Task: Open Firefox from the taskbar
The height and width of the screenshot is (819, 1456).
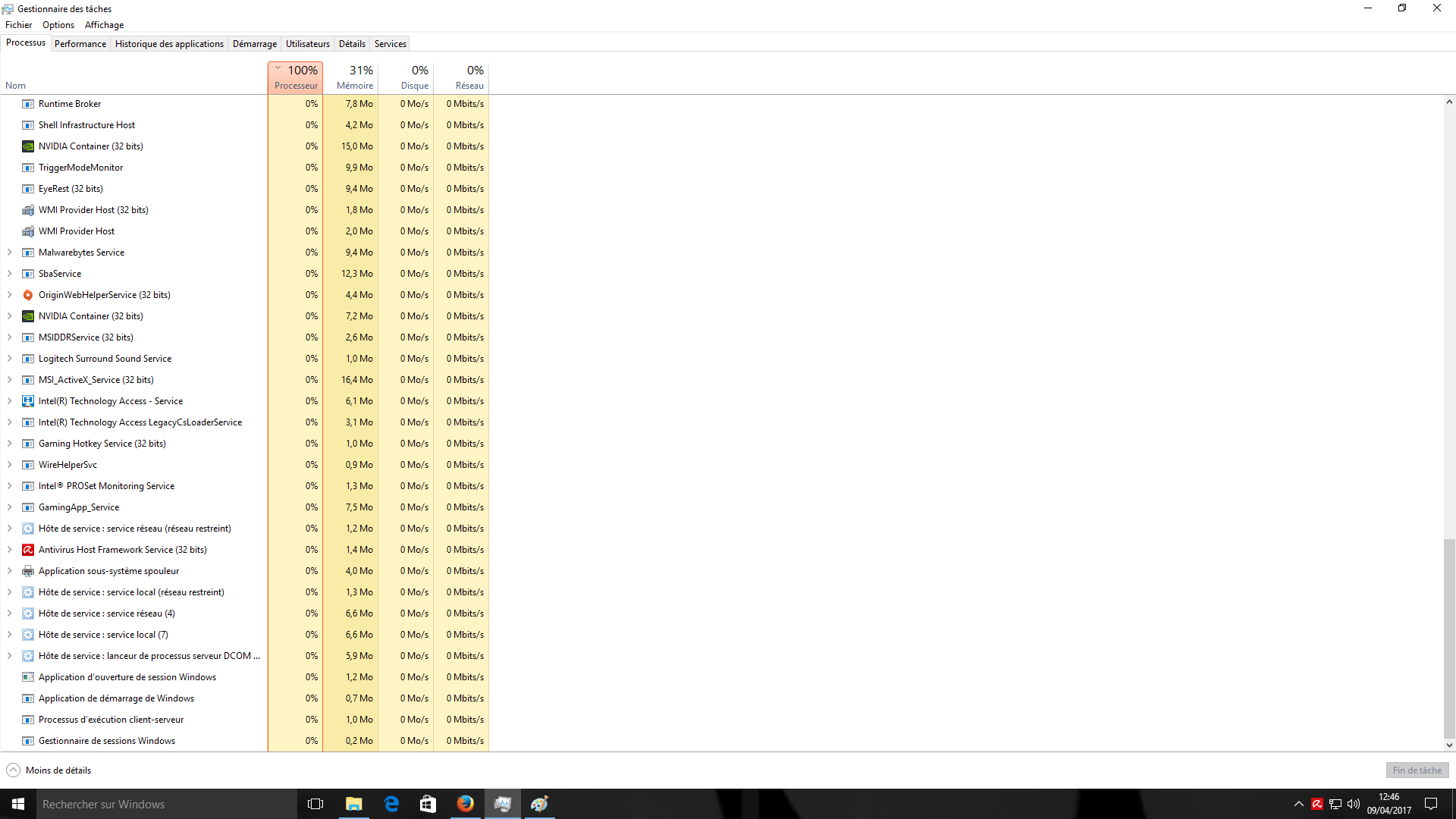Action: pos(465,804)
